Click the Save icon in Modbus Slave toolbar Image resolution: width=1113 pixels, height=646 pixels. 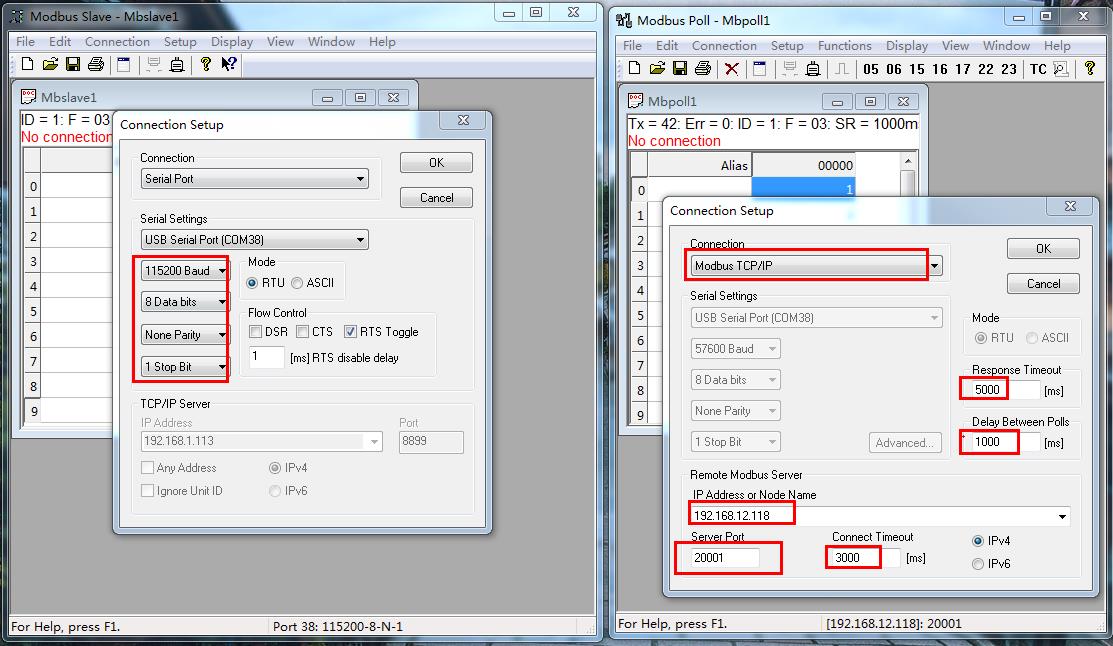tap(73, 64)
